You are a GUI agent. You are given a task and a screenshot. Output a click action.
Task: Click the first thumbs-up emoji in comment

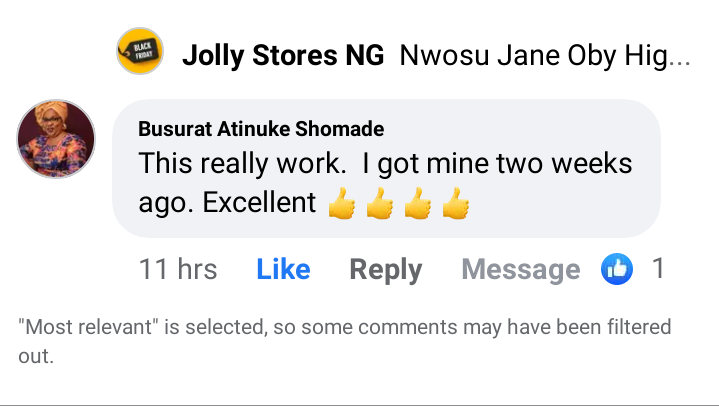click(342, 205)
